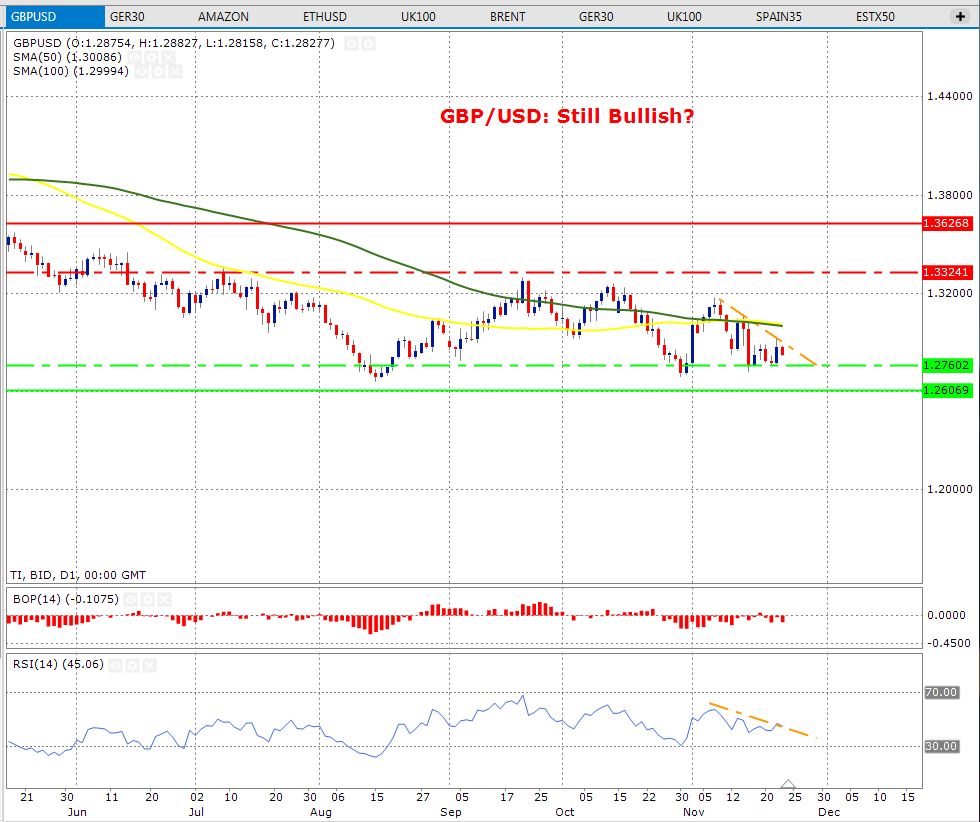Open settings gear for BOP(14) indicator
The height and width of the screenshot is (822, 980).
tap(148, 599)
